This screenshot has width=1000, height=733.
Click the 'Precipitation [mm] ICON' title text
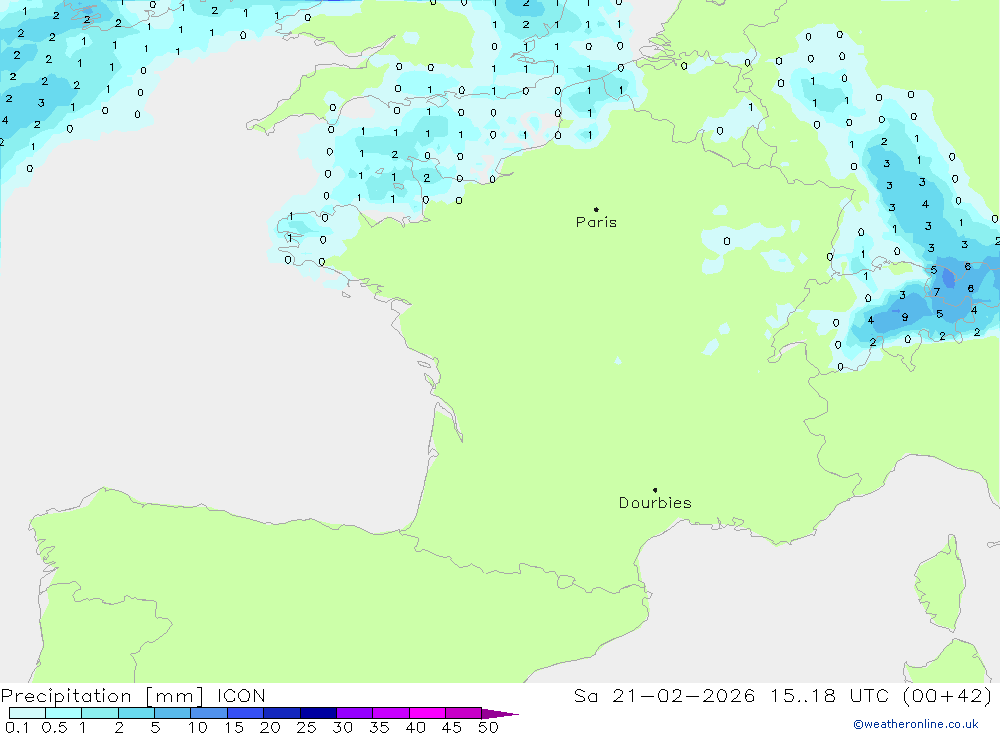click(133, 695)
